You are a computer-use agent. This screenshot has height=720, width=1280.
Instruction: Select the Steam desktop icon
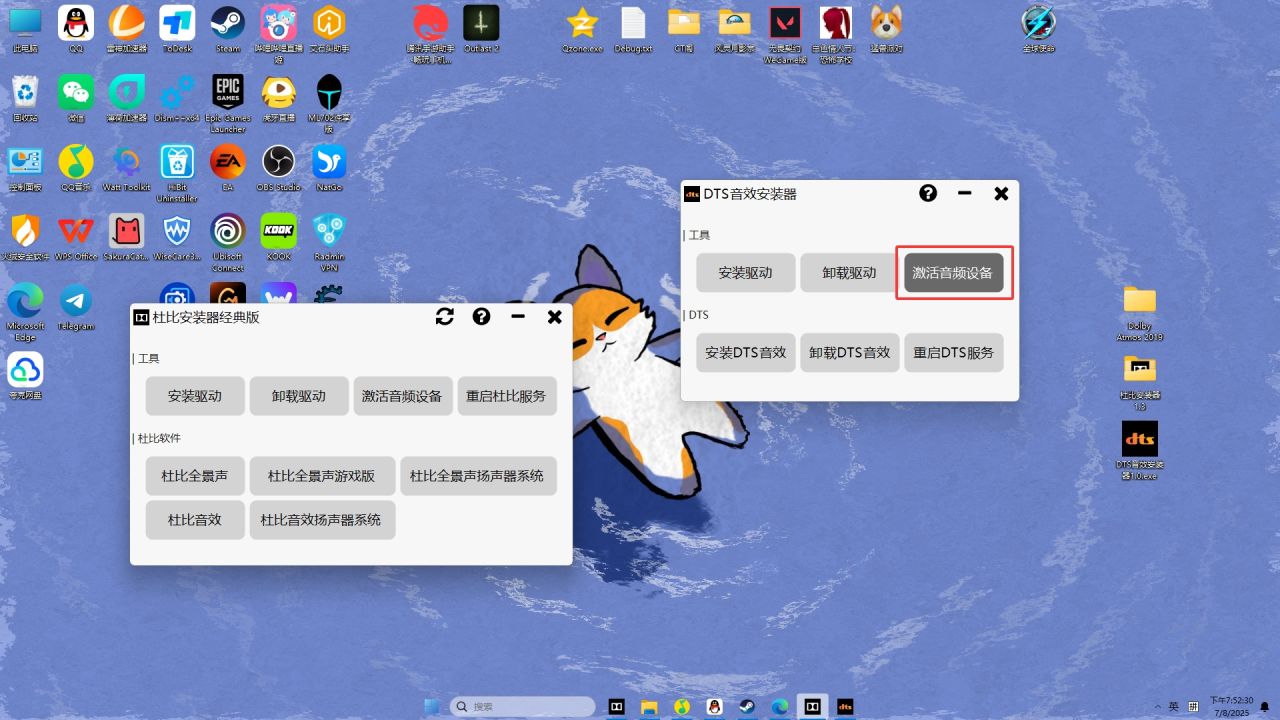click(228, 29)
